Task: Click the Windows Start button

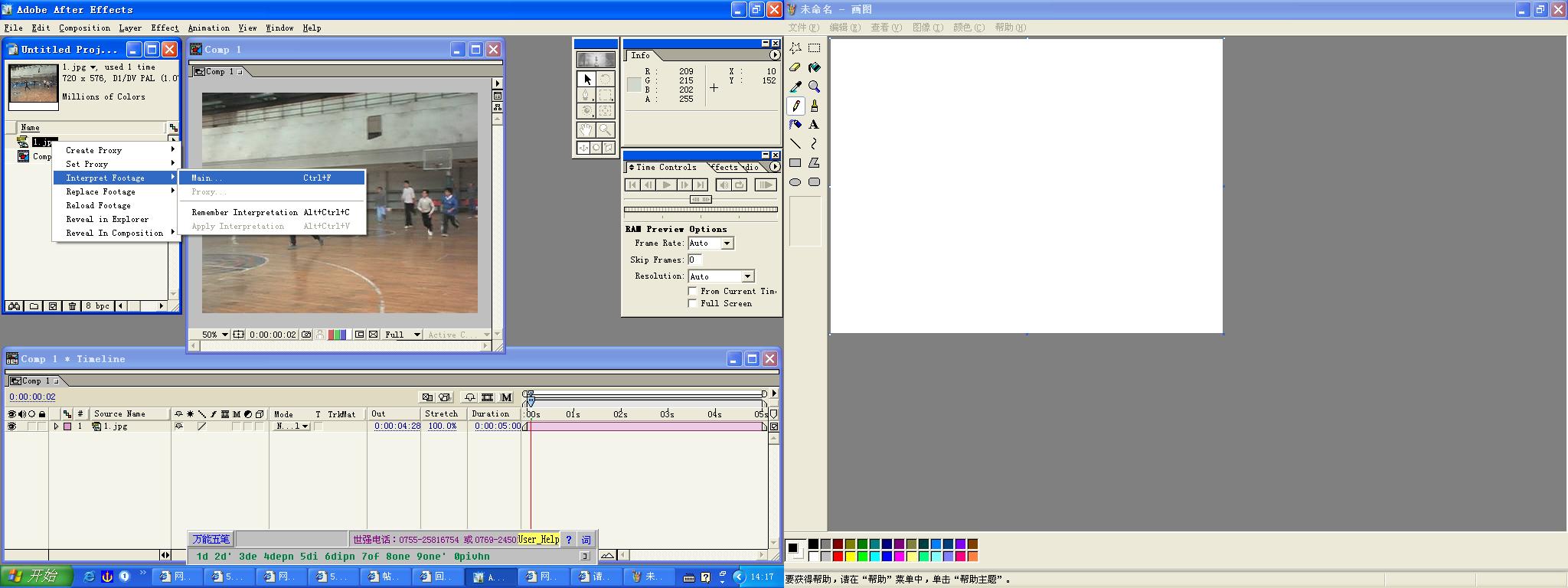Action: pos(36,577)
